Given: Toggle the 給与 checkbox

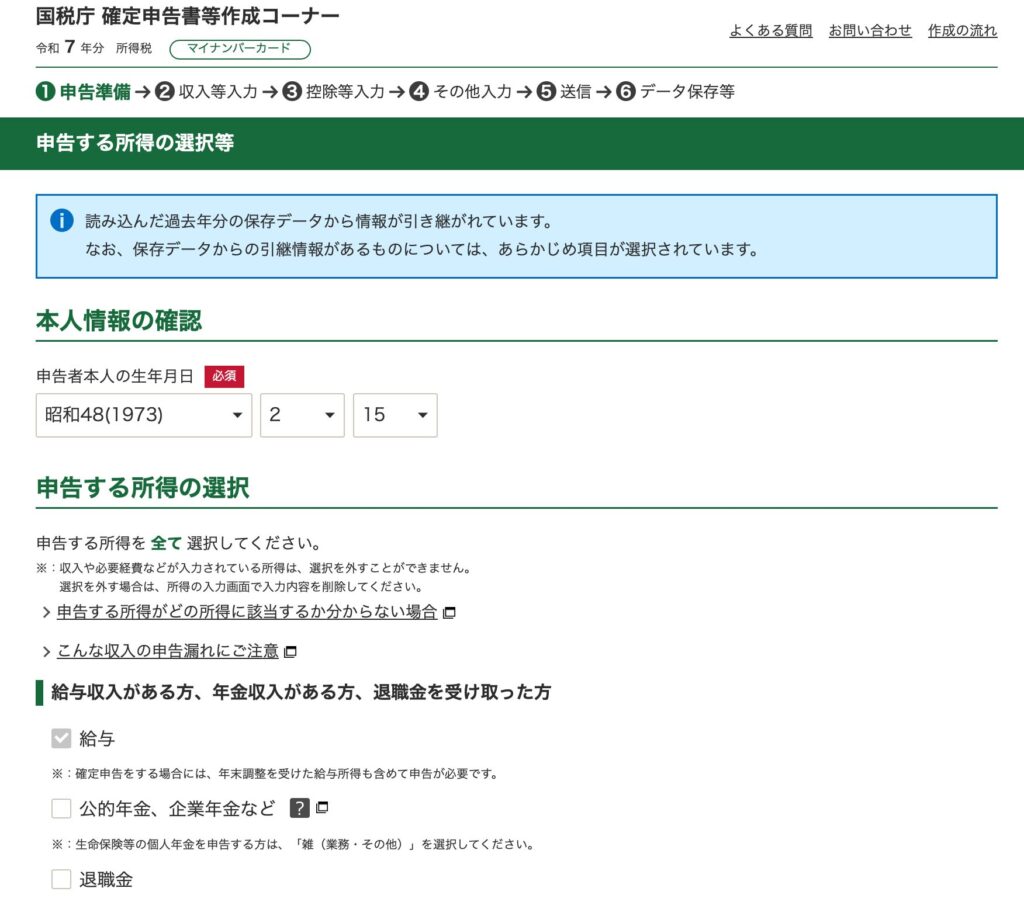Looking at the screenshot, I should click(x=62, y=739).
